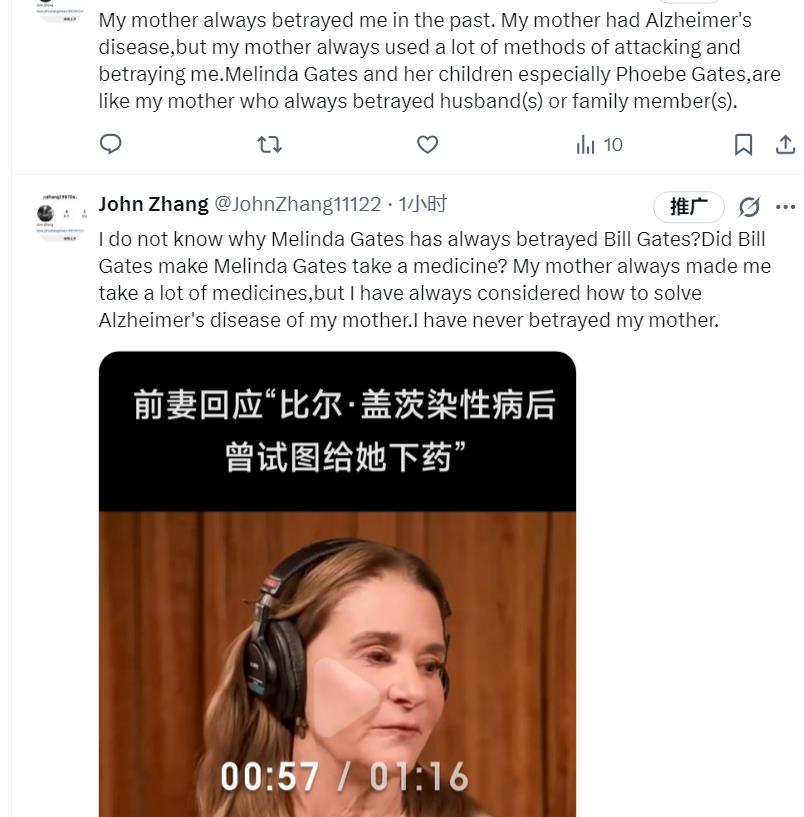The height and width of the screenshot is (817, 804).
Task: Open Grok explain icon beside 推广
Action: pos(749,207)
